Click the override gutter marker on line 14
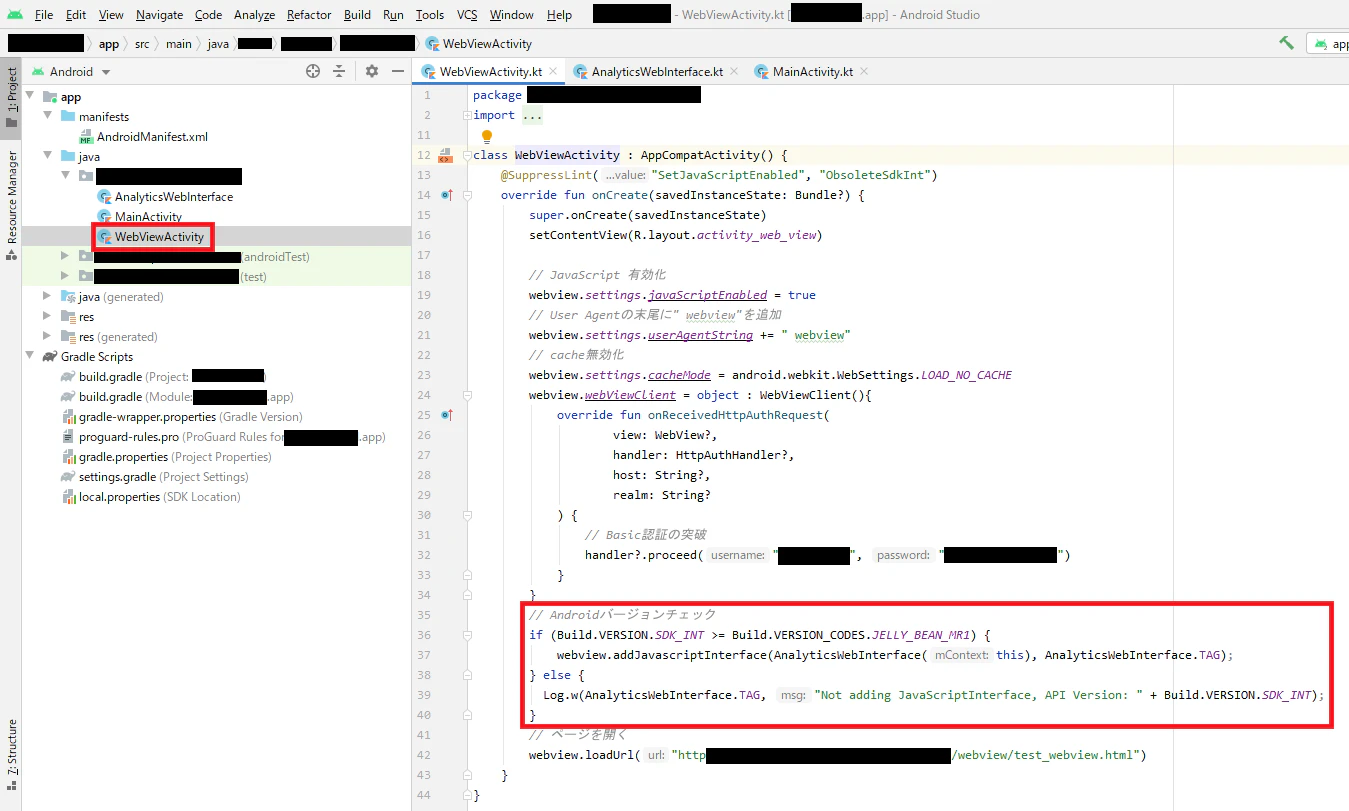 coord(447,195)
